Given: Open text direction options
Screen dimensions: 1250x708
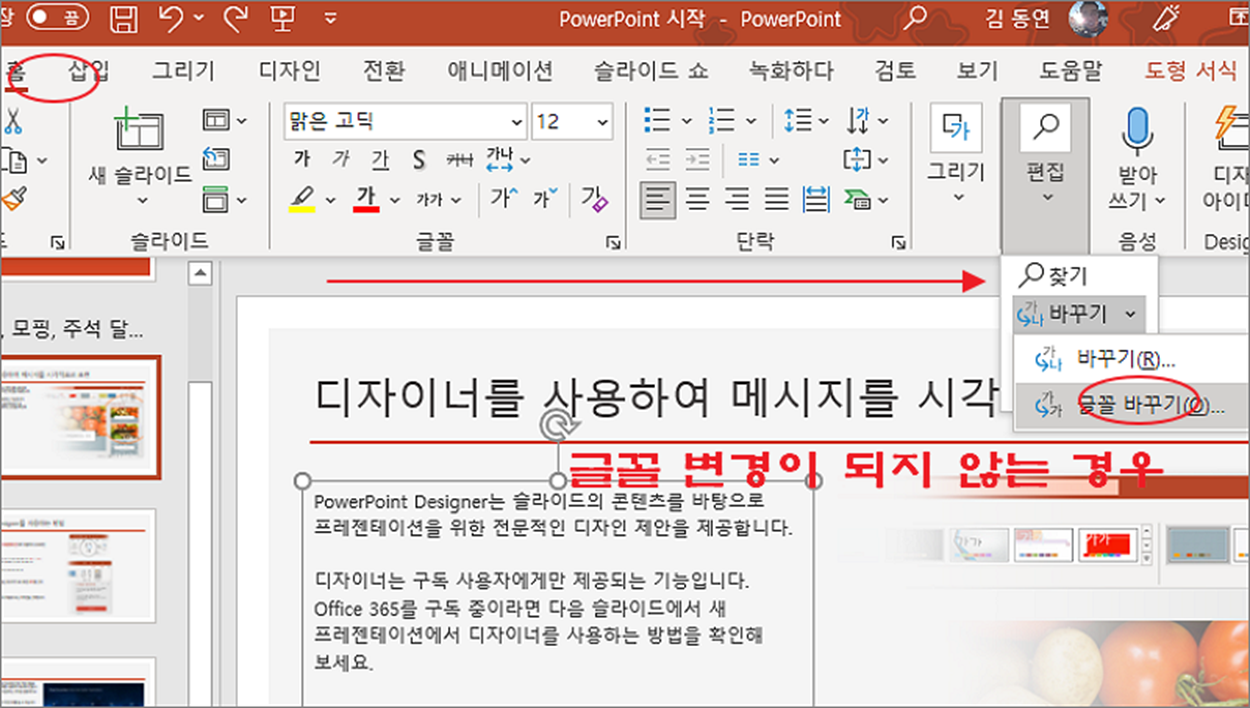Looking at the screenshot, I should 867,121.
